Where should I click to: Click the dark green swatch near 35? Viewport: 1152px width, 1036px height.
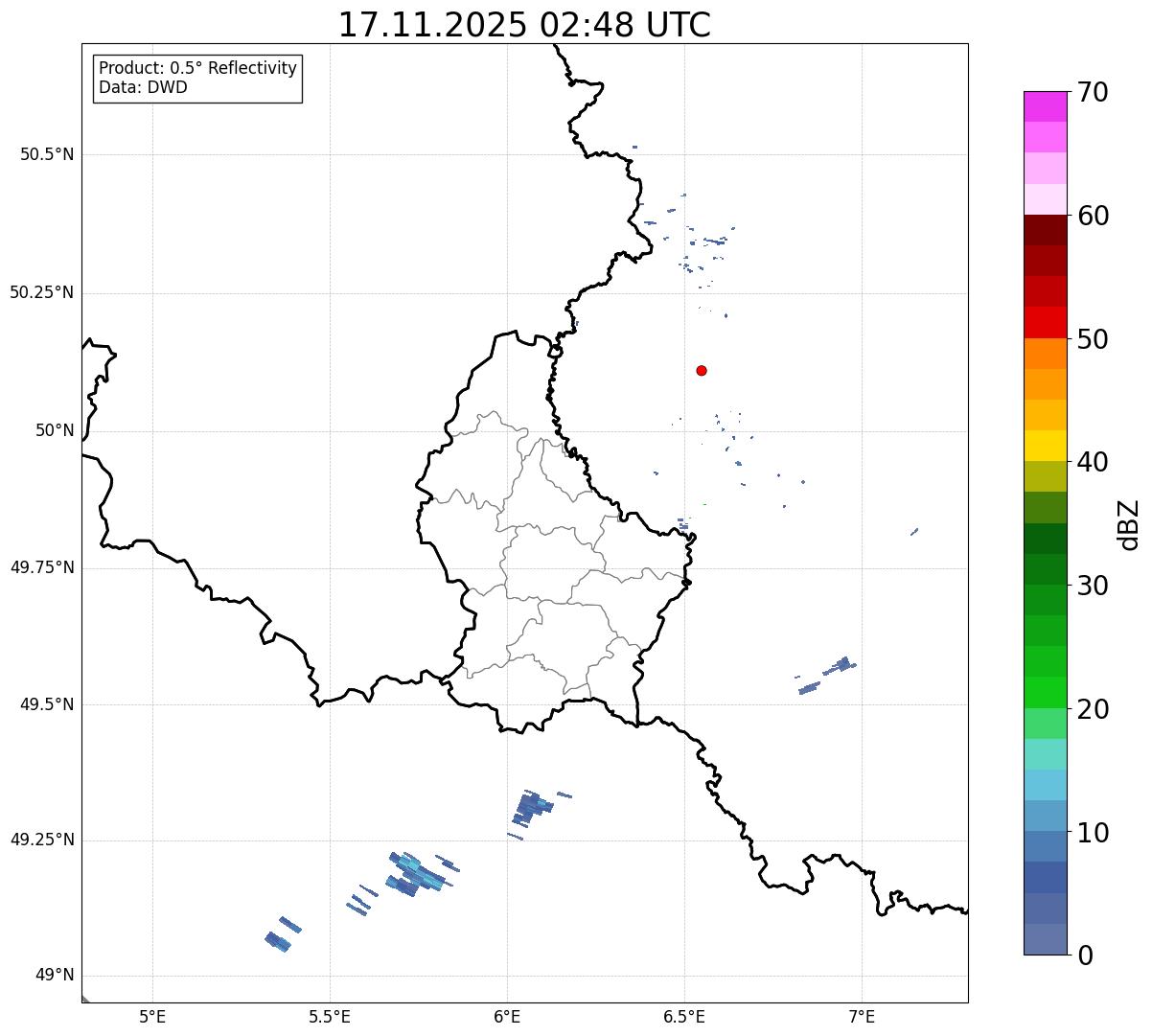coord(1045,539)
